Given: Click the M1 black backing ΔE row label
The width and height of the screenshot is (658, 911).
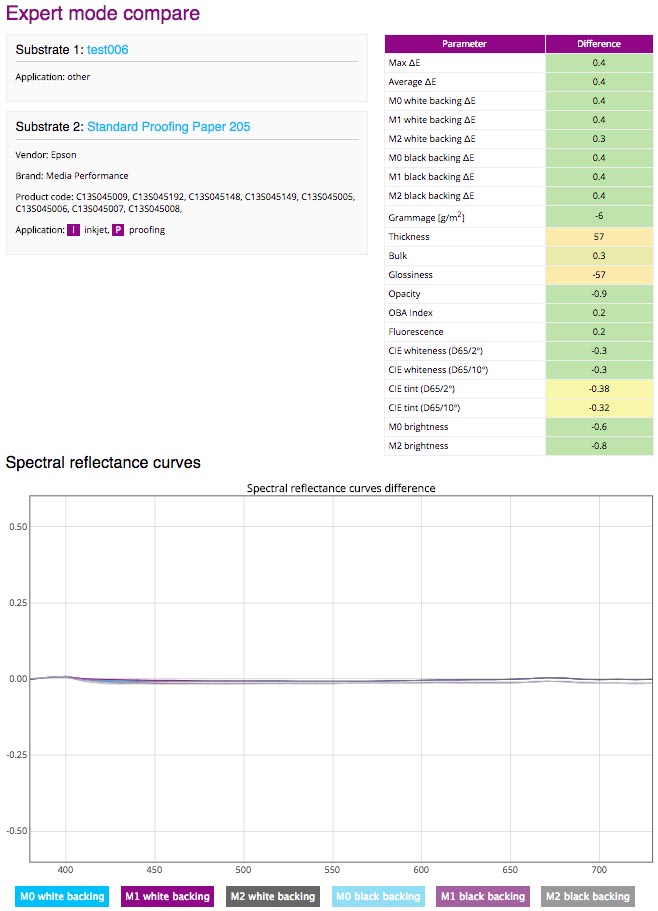Looking at the screenshot, I should coord(431,177).
